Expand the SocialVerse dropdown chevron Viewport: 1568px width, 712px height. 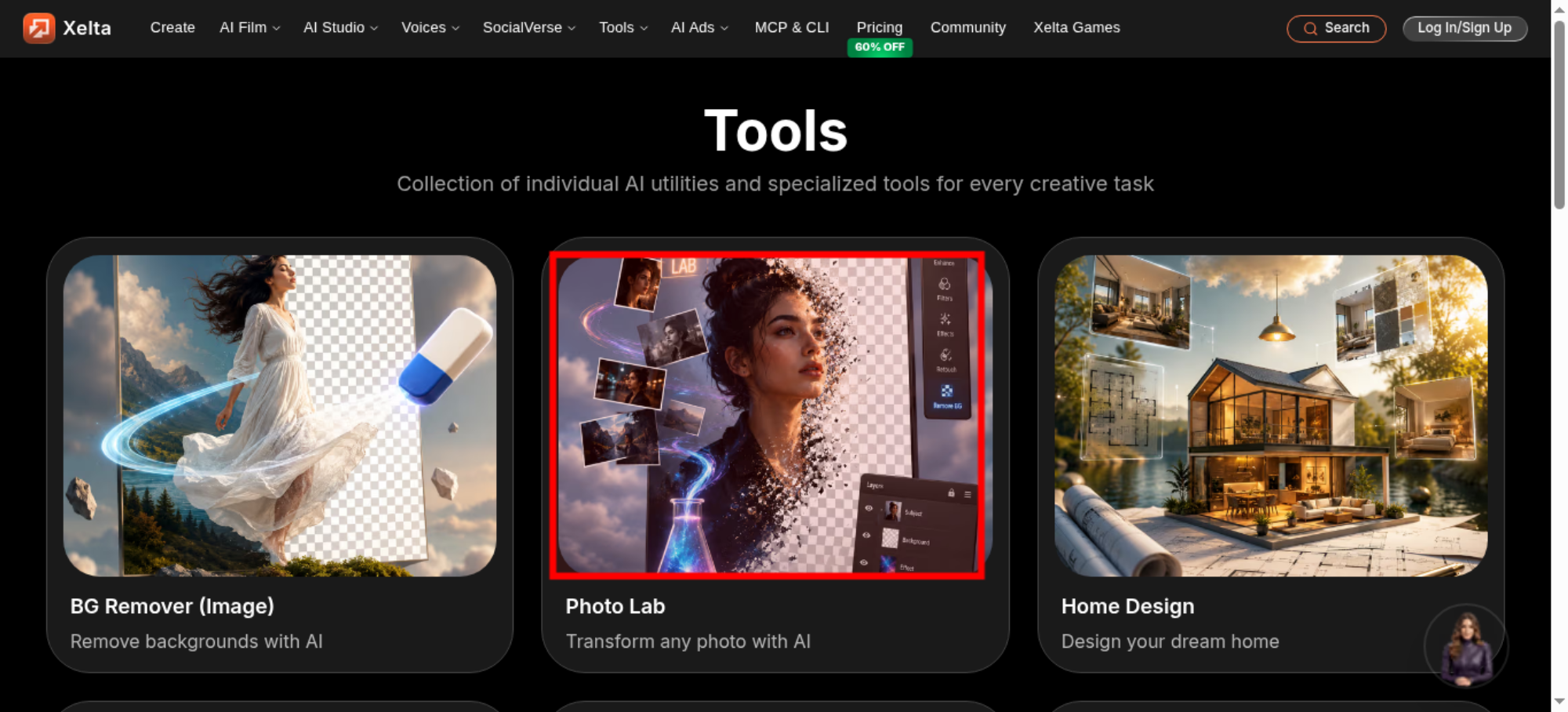(x=572, y=28)
